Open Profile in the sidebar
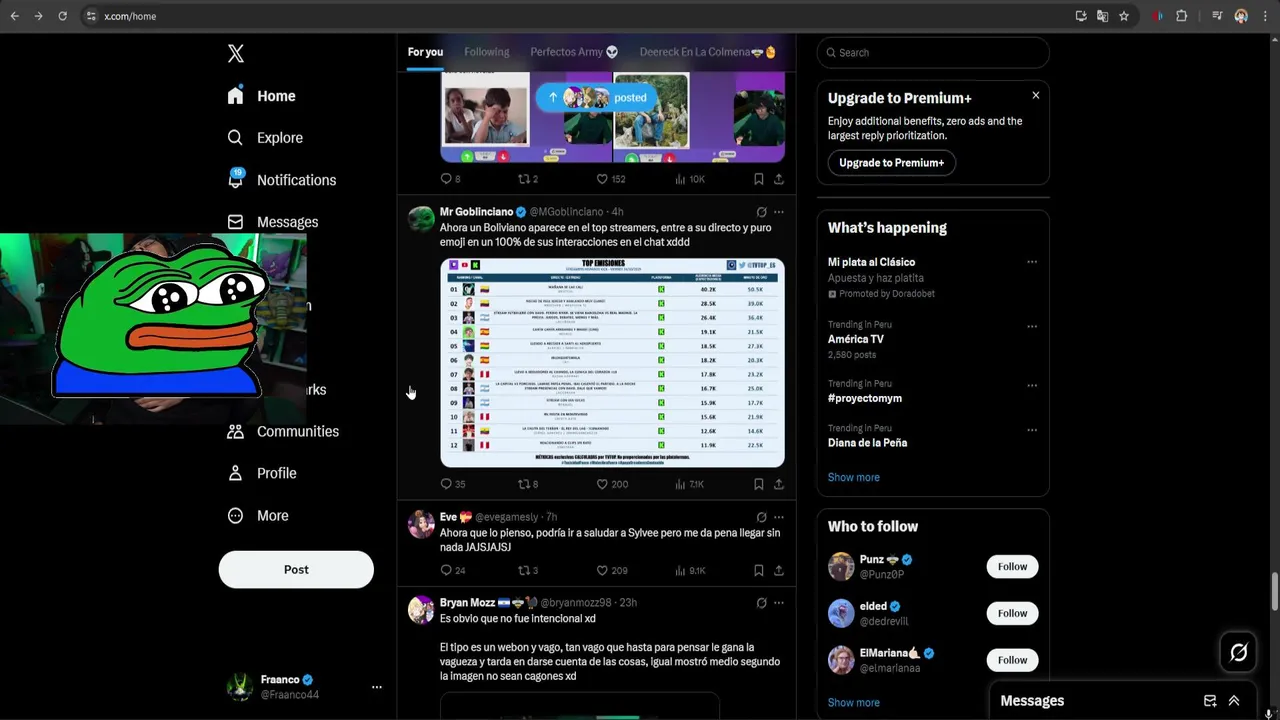This screenshot has width=1280, height=720. pos(262,473)
